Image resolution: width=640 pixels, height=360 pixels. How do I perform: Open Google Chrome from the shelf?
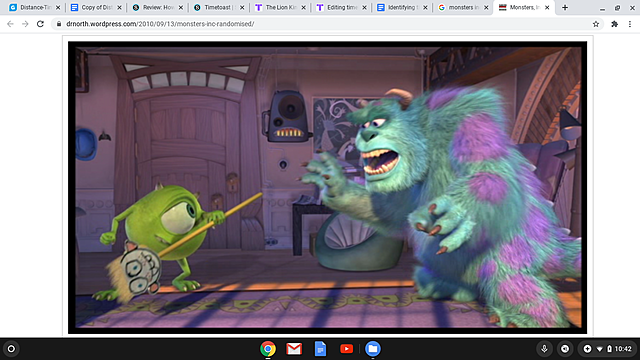[268, 349]
